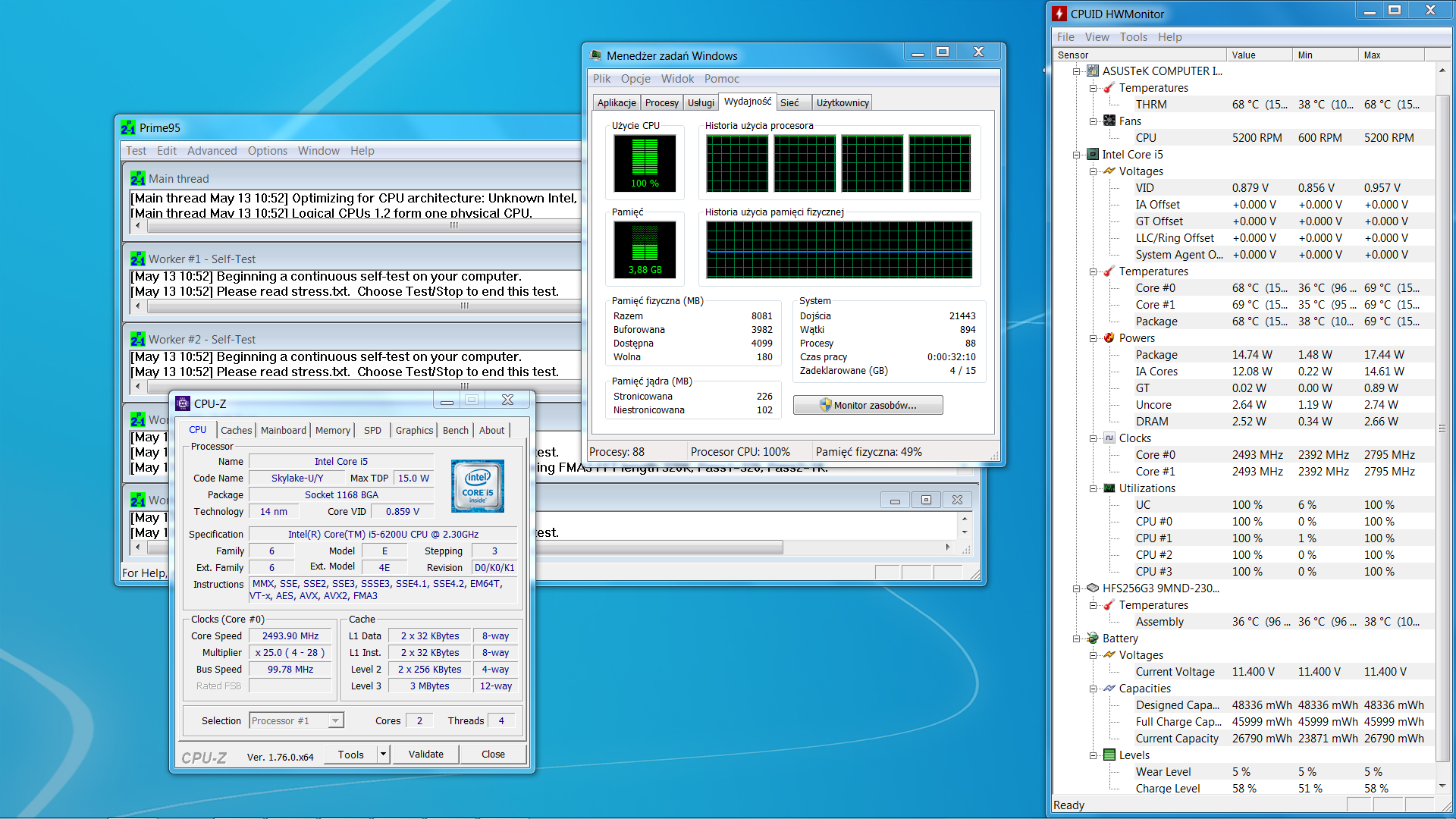This screenshot has height=819, width=1456.
Task: Open the Advanced menu in Prime95
Action: pyautogui.click(x=212, y=151)
